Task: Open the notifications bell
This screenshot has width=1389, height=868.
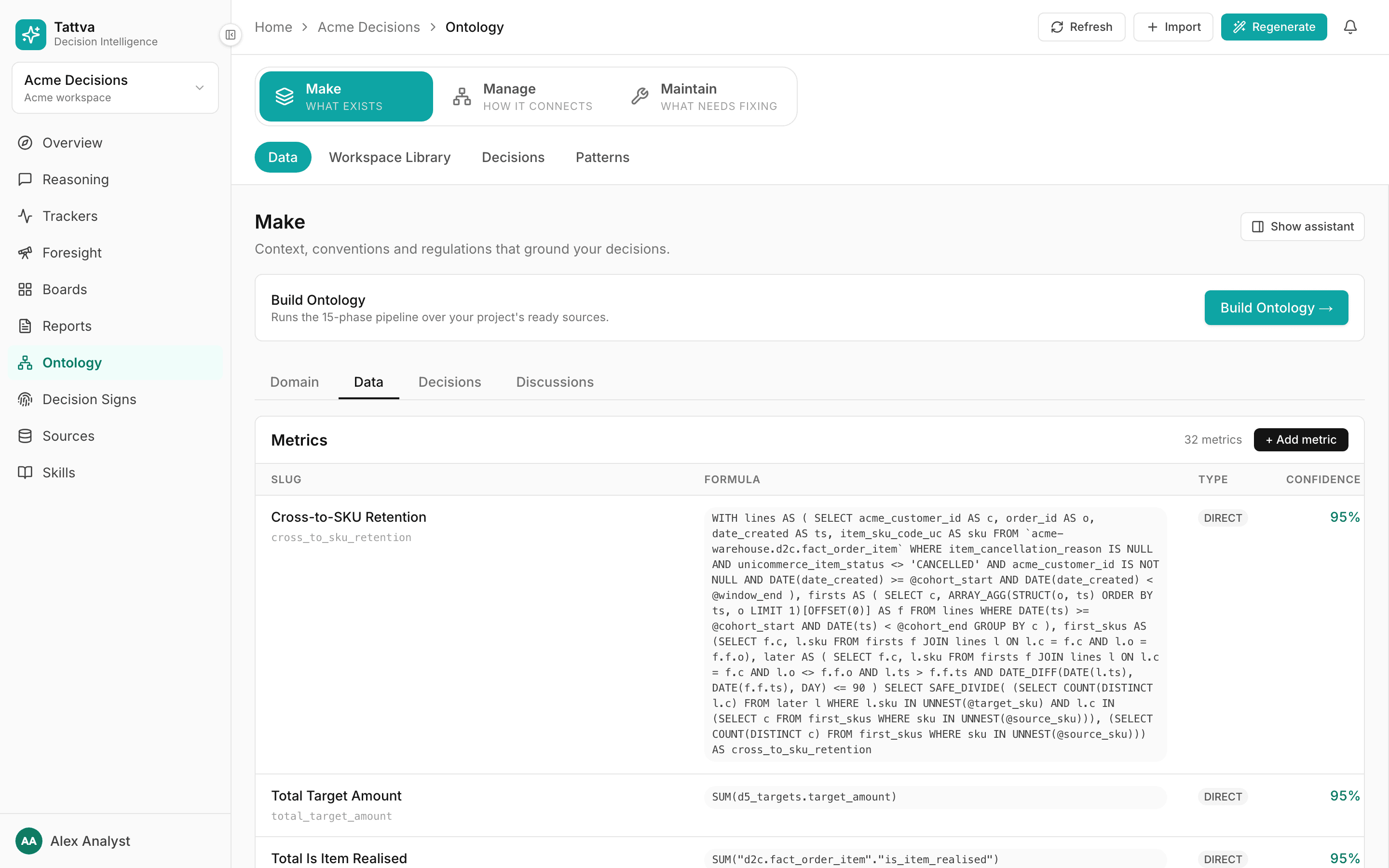Action: coord(1350,27)
